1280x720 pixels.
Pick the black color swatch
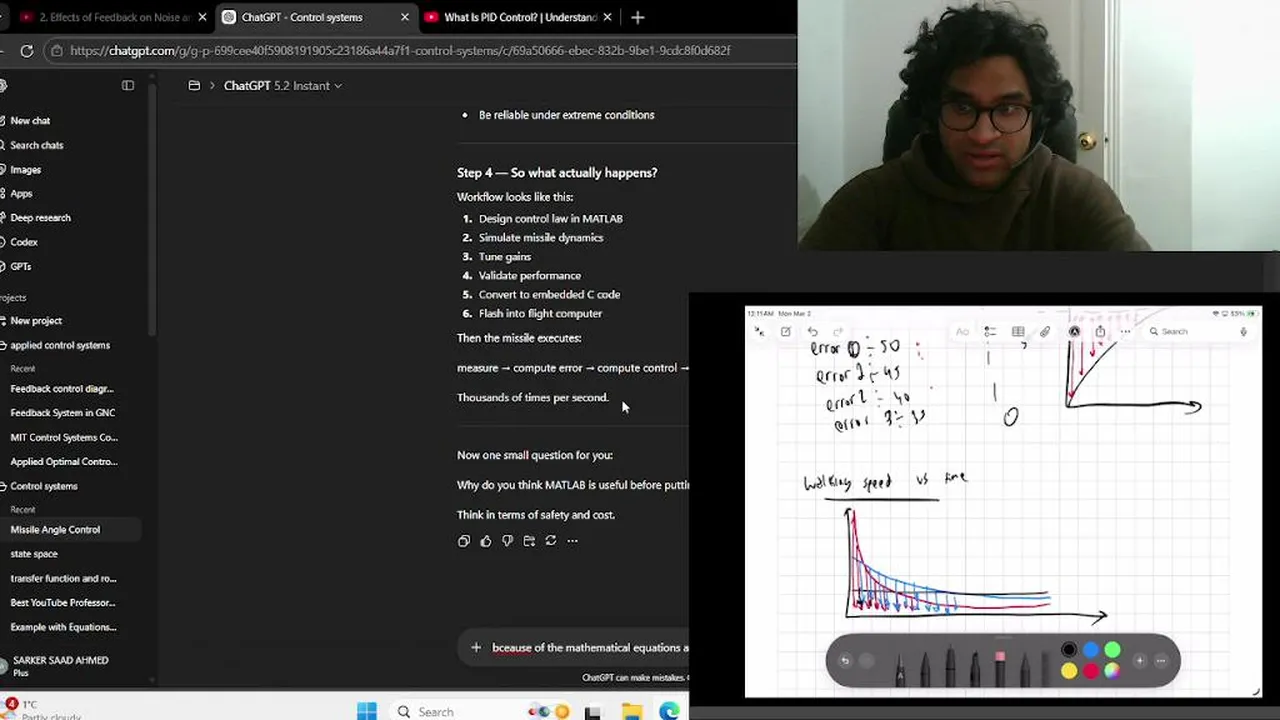1069,650
